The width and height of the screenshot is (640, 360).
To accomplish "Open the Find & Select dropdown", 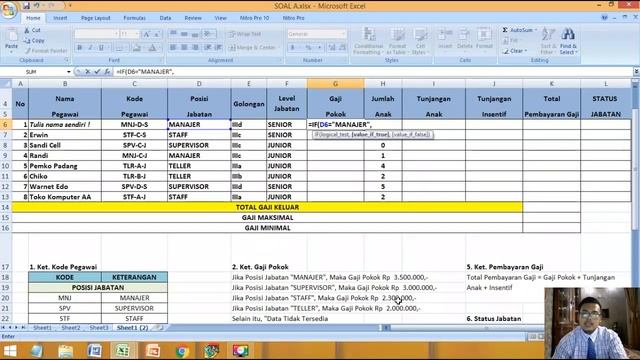I will click(569, 41).
